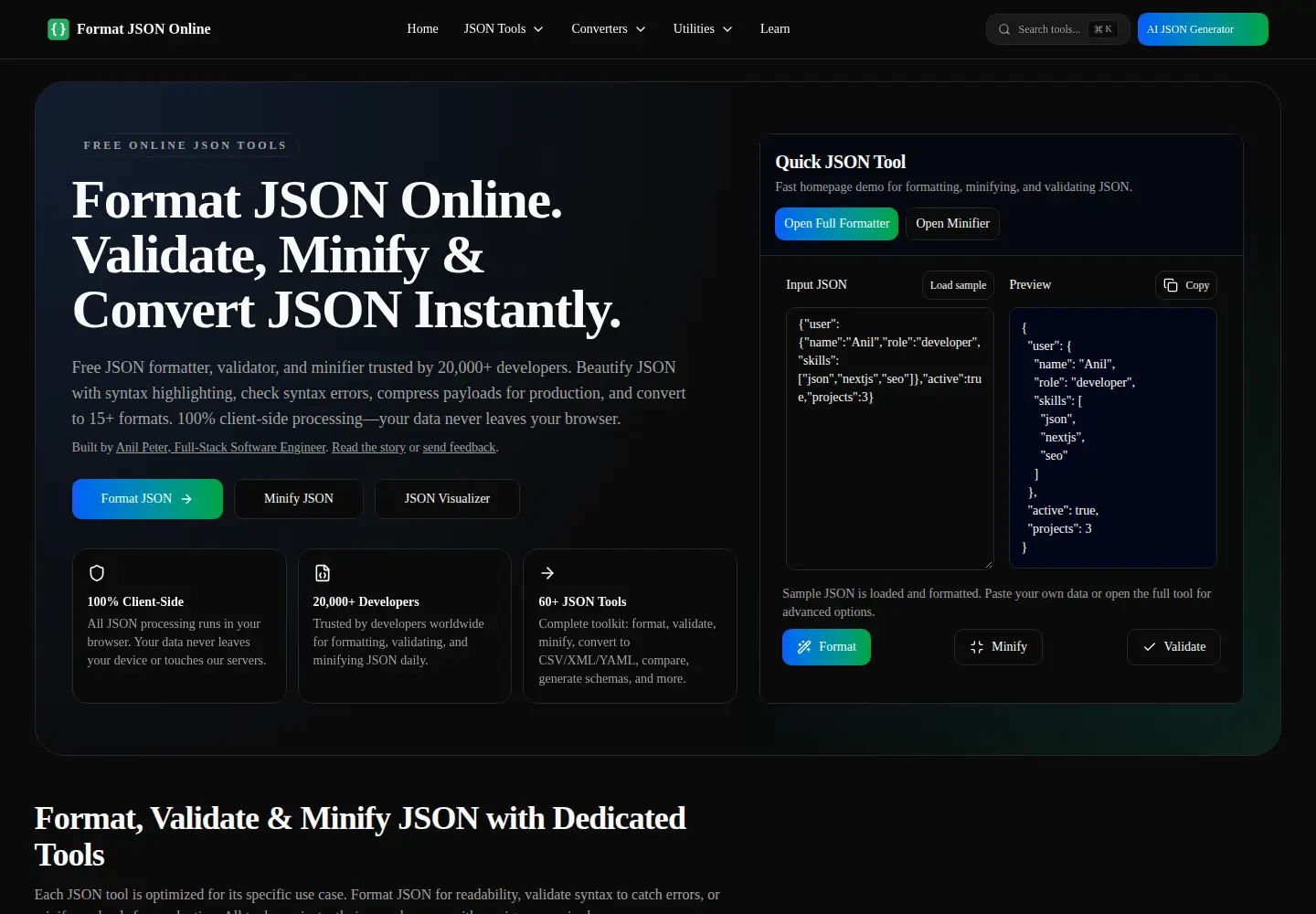Viewport: 1316px width, 914px height.
Task: Open the send feedback link
Action: tap(459, 448)
